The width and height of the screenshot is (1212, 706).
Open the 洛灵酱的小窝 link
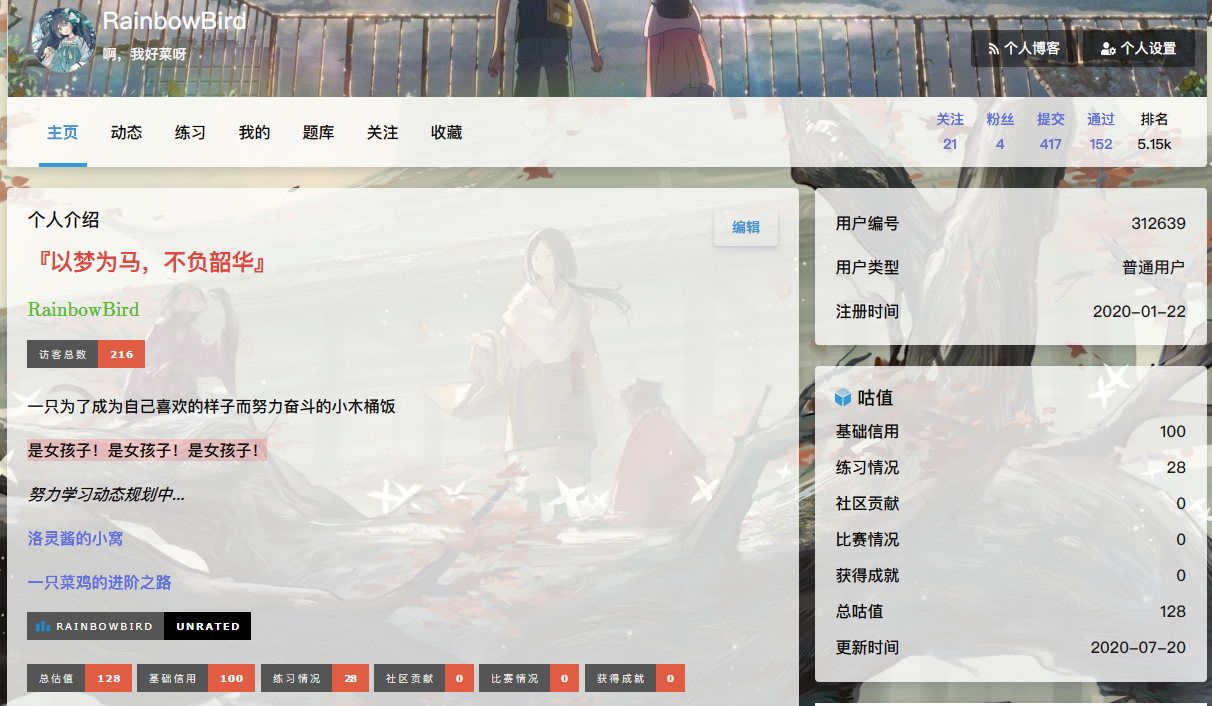point(76,538)
